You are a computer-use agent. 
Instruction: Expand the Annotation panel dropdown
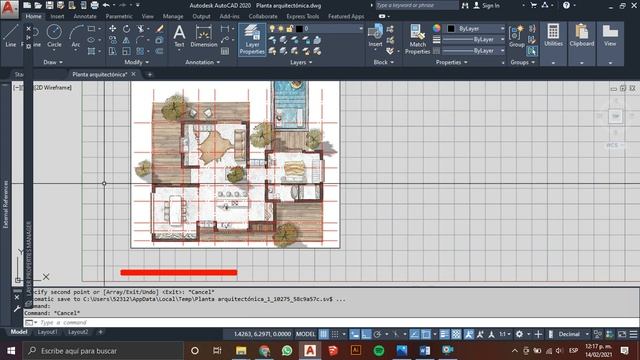tap(202, 62)
